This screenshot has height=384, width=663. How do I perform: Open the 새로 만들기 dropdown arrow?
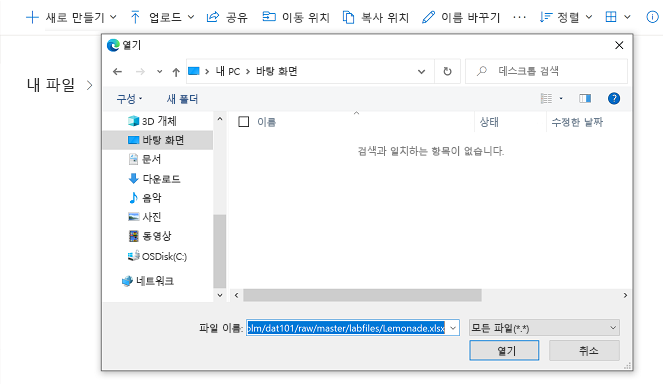pos(113,17)
